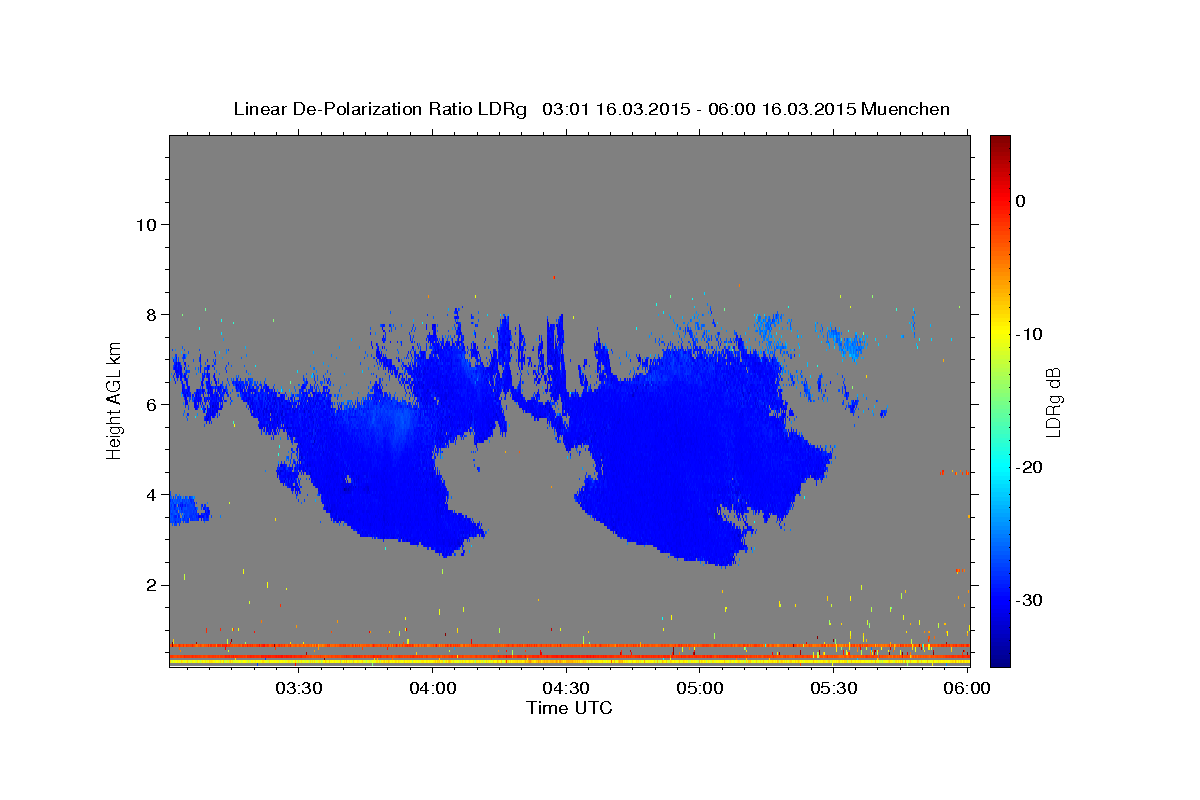This screenshot has height=800, width=1200.
Task: Click the 'Time UTC' axis label
Action: point(569,708)
